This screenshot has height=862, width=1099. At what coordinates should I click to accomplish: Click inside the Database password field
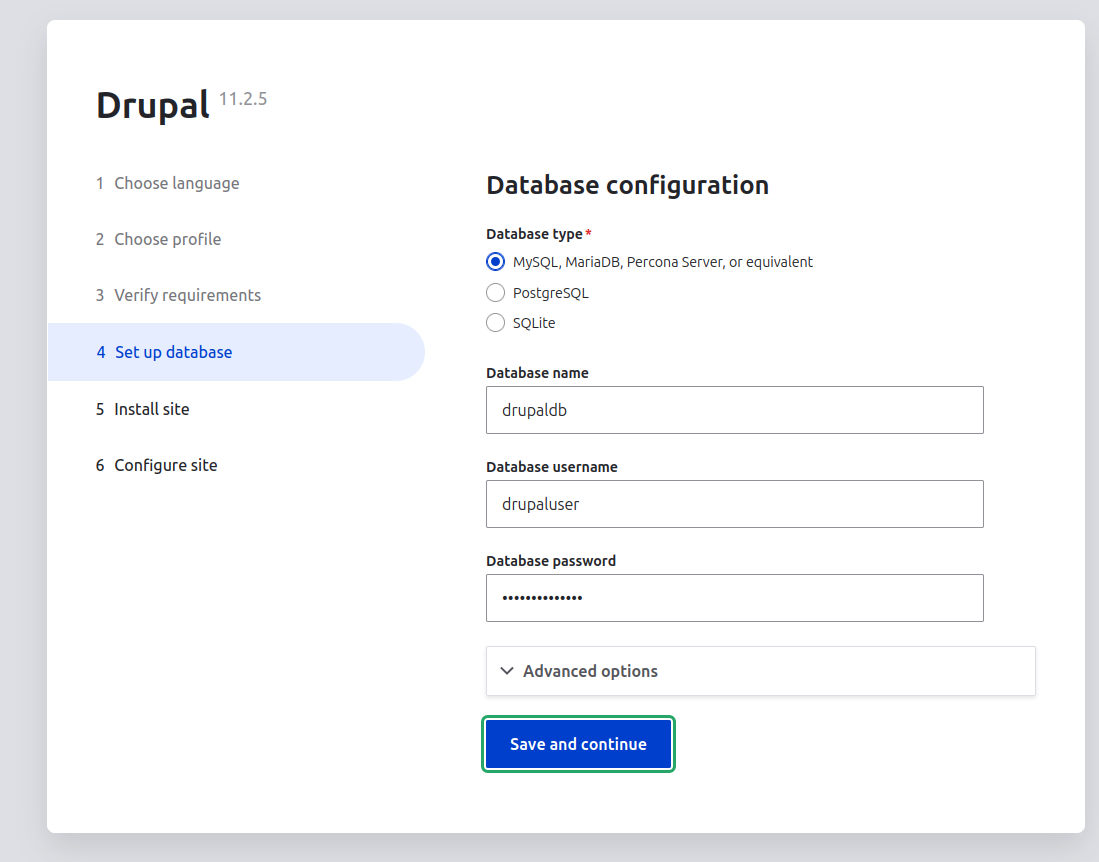pyautogui.click(x=734, y=598)
